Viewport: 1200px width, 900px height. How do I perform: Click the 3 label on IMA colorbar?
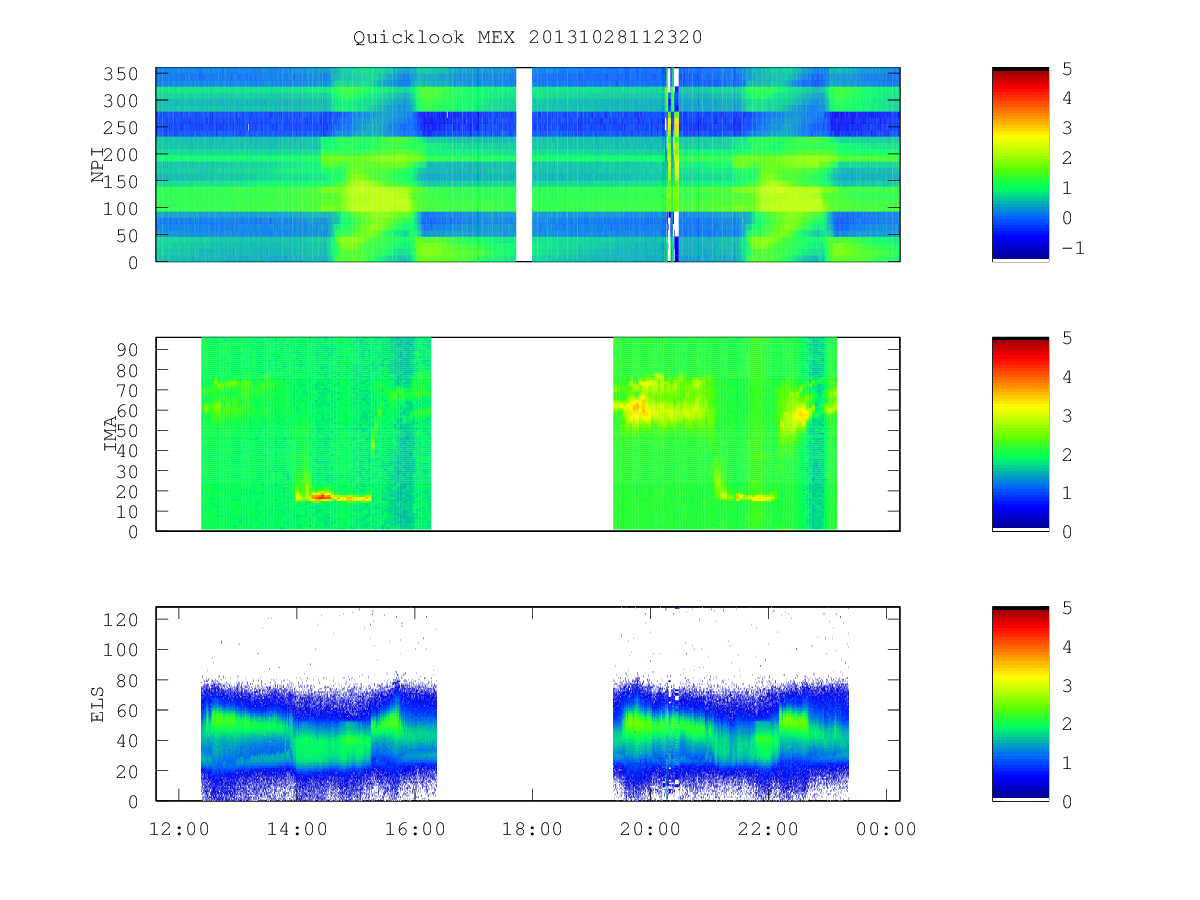[1067, 415]
